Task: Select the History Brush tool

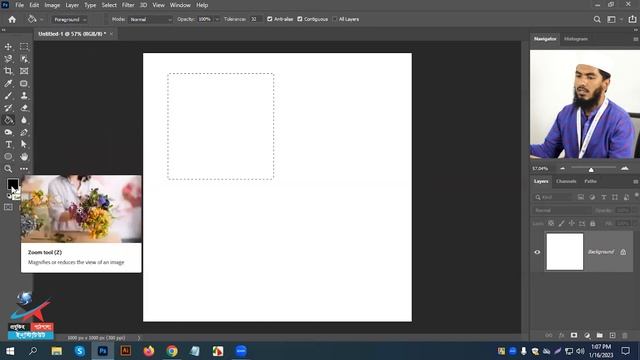Action: (x=8, y=108)
